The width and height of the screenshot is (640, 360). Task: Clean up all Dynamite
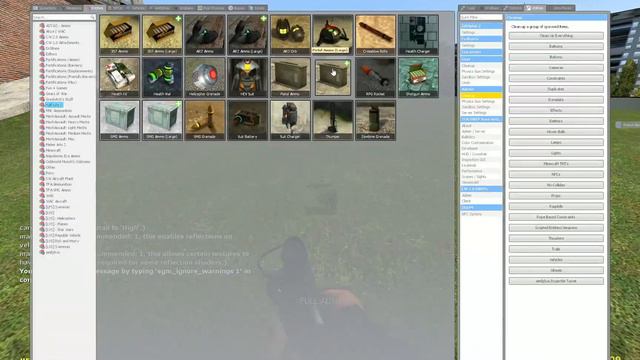(x=556, y=100)
